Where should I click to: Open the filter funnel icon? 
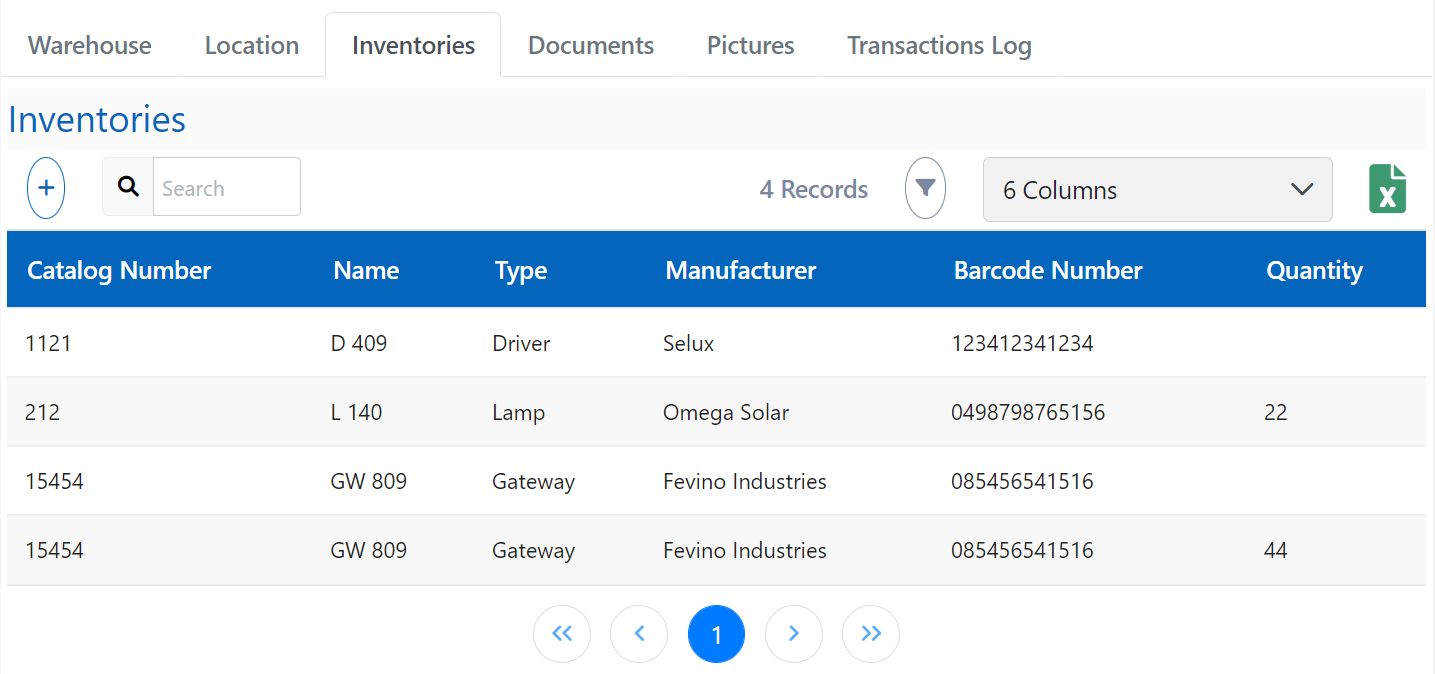(925, 188)
